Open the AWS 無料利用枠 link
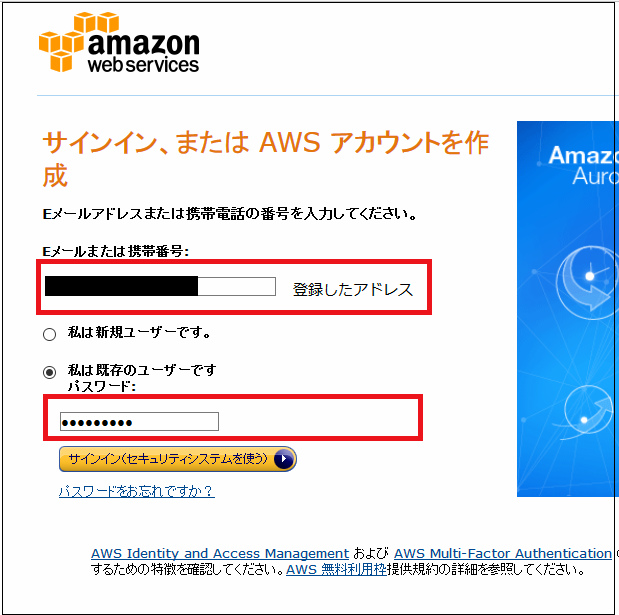This screenshot has height=615, width=619. pos(336,570)
